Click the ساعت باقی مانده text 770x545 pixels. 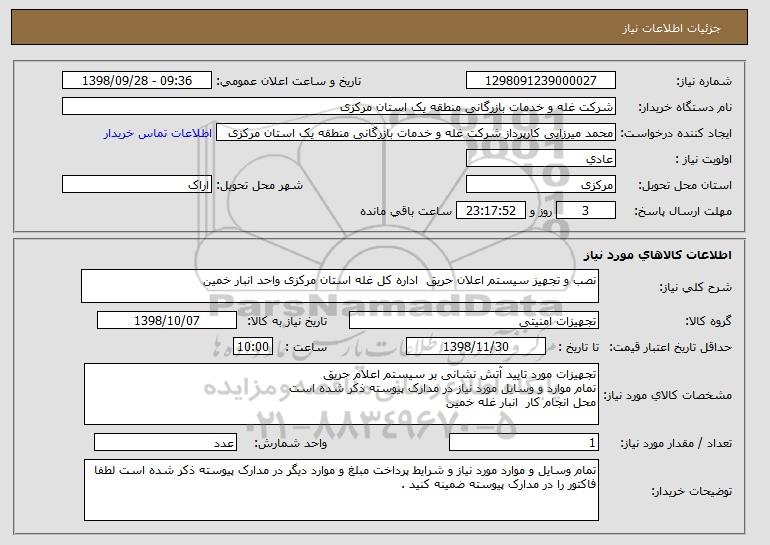tap(406, 211)
